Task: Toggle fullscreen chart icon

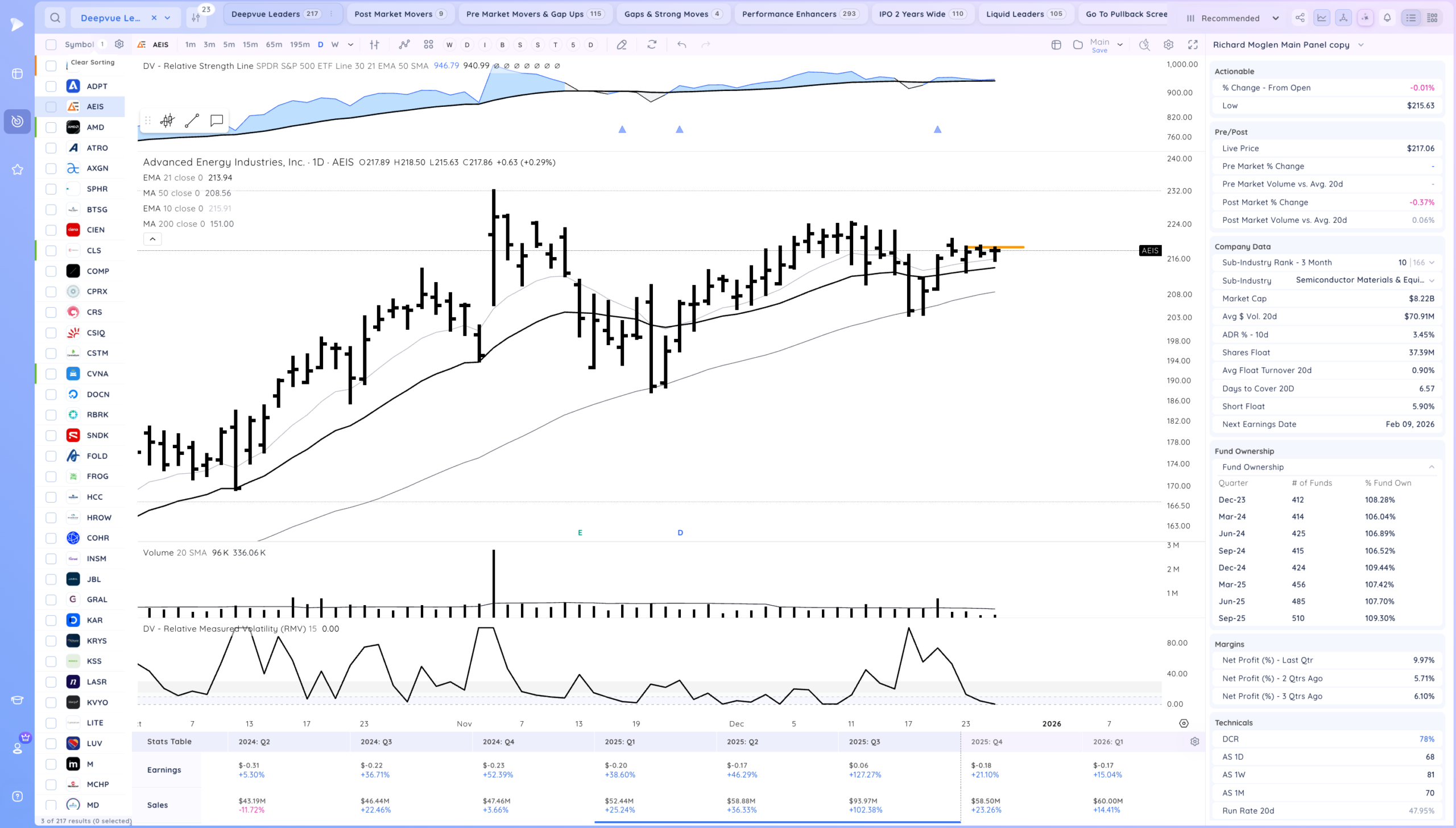Action: (x=1193, y=44)
